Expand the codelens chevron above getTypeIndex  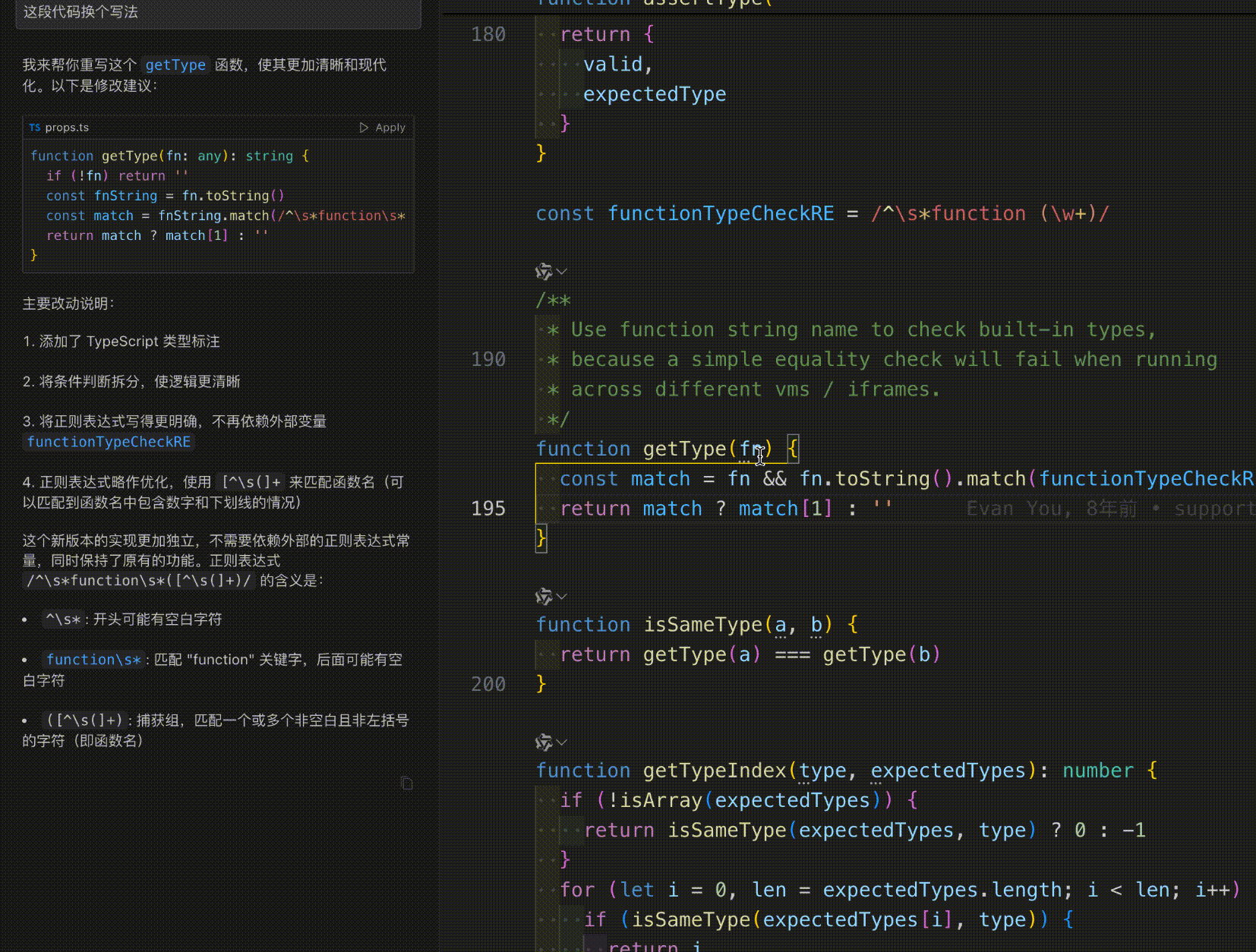pos(562,742)
